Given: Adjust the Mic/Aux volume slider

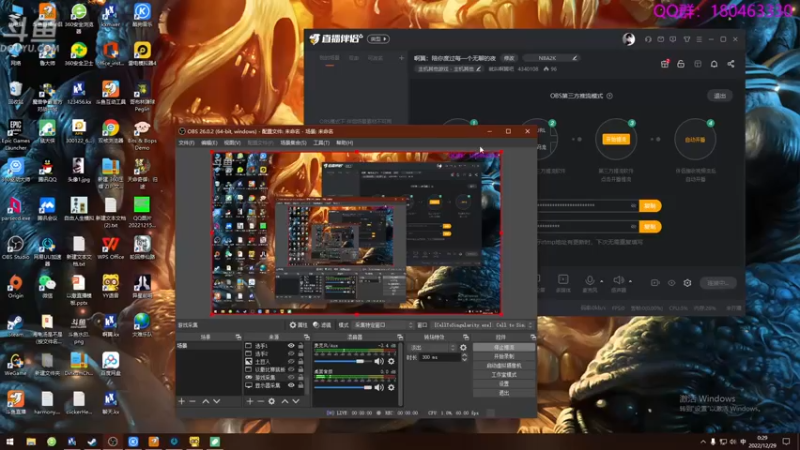Looking at the screenshot, I should 343,361.
